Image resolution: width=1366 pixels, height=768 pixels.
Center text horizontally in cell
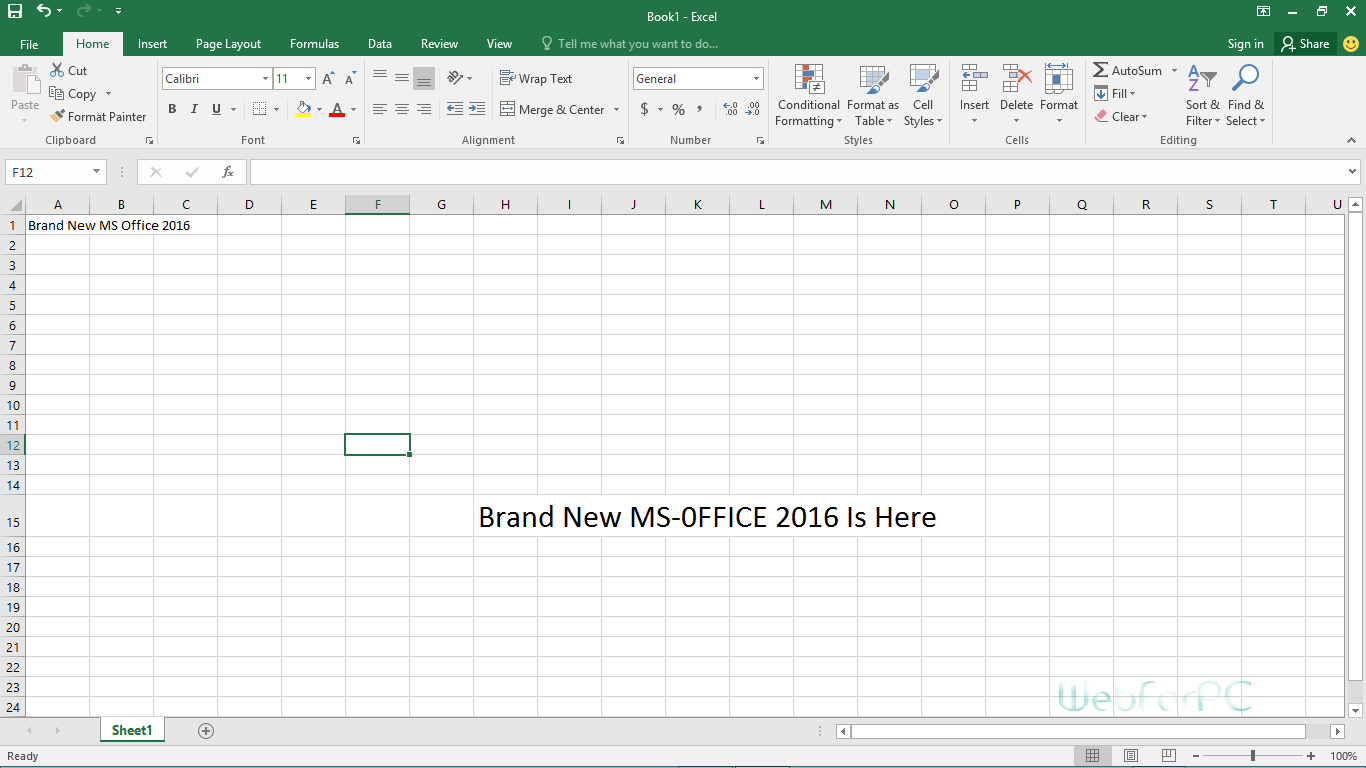(x=402, y=109)
